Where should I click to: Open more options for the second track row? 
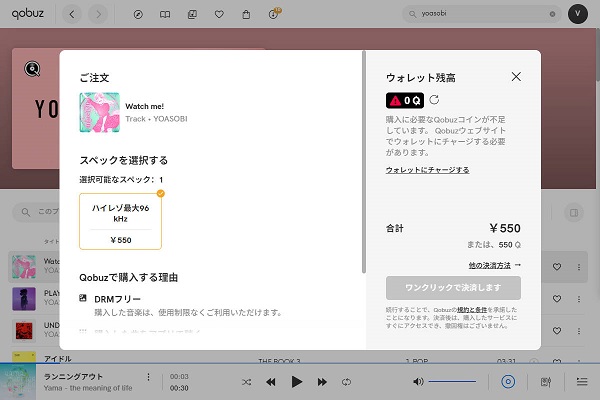pyautogui.click(x=579, y=299)
